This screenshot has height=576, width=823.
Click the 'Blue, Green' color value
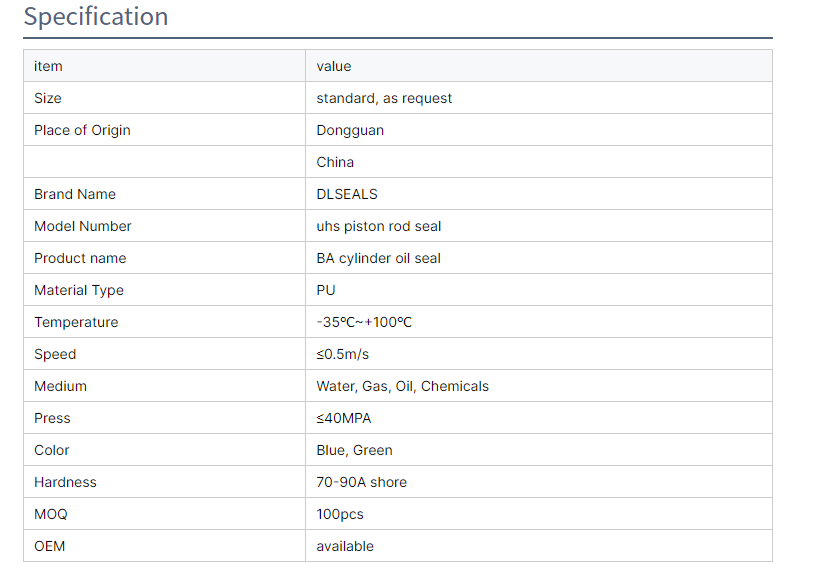(354, 450)
